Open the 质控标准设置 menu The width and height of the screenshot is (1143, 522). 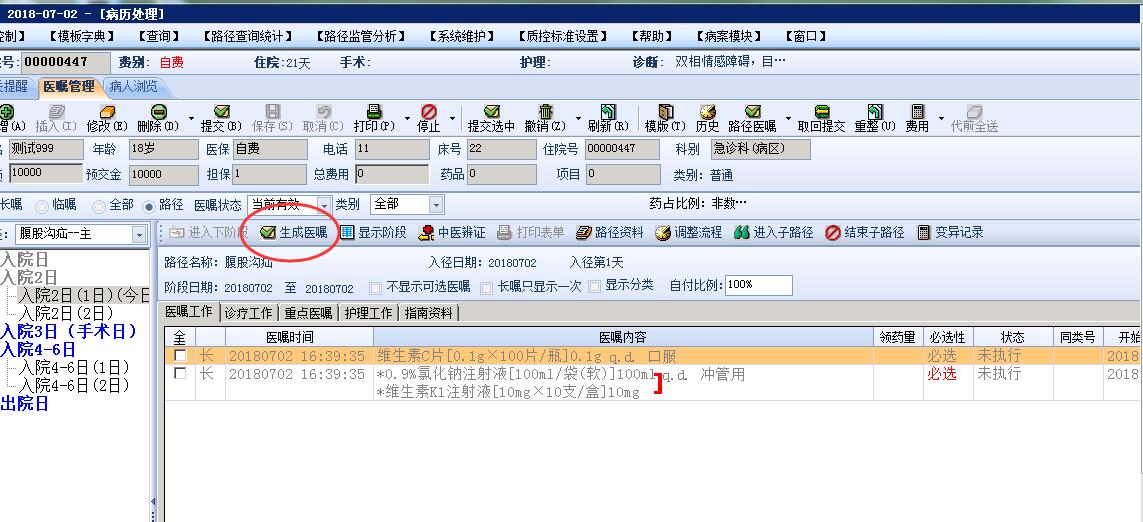[x=561, y=36]
